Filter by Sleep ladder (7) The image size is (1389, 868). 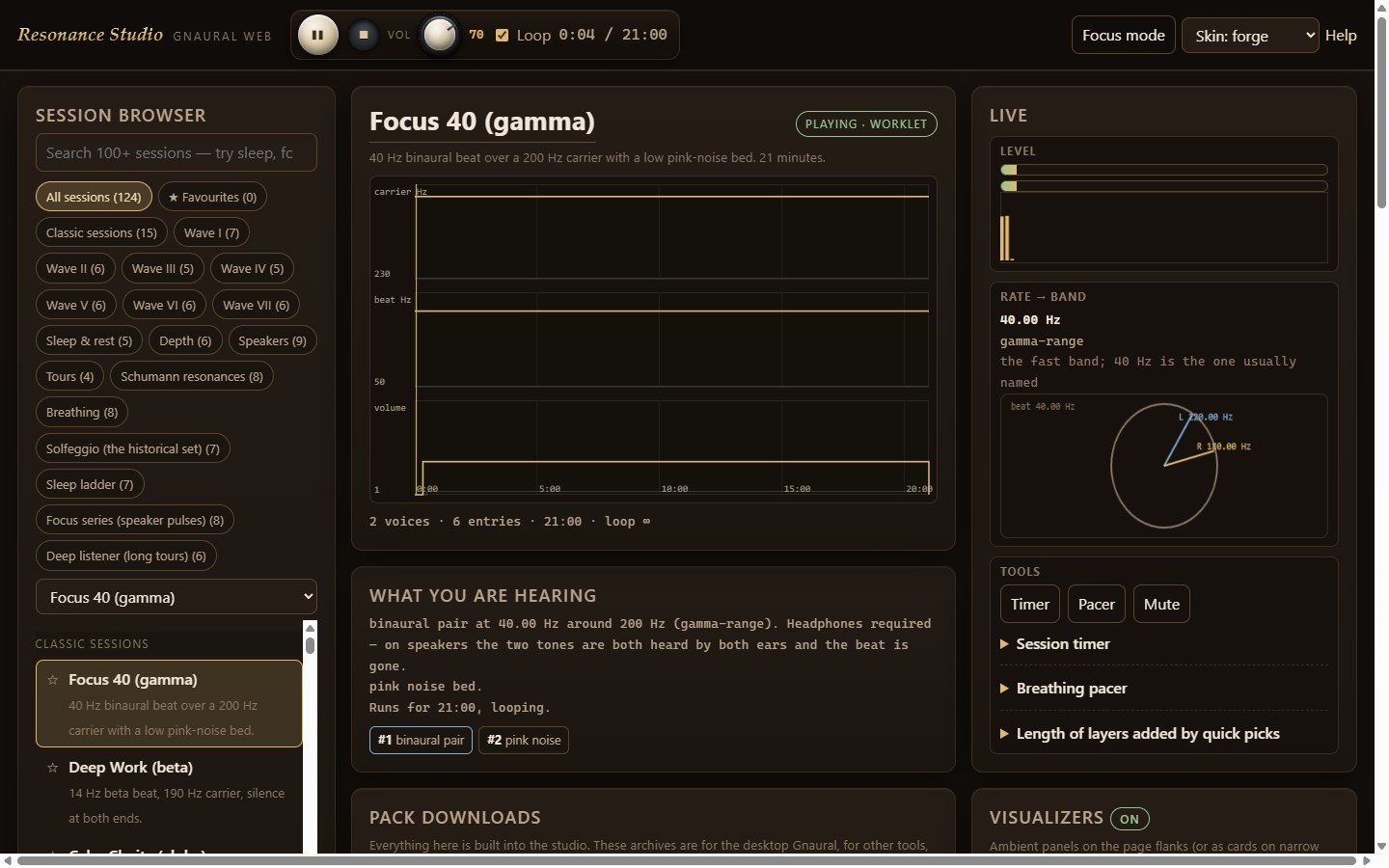90,484
